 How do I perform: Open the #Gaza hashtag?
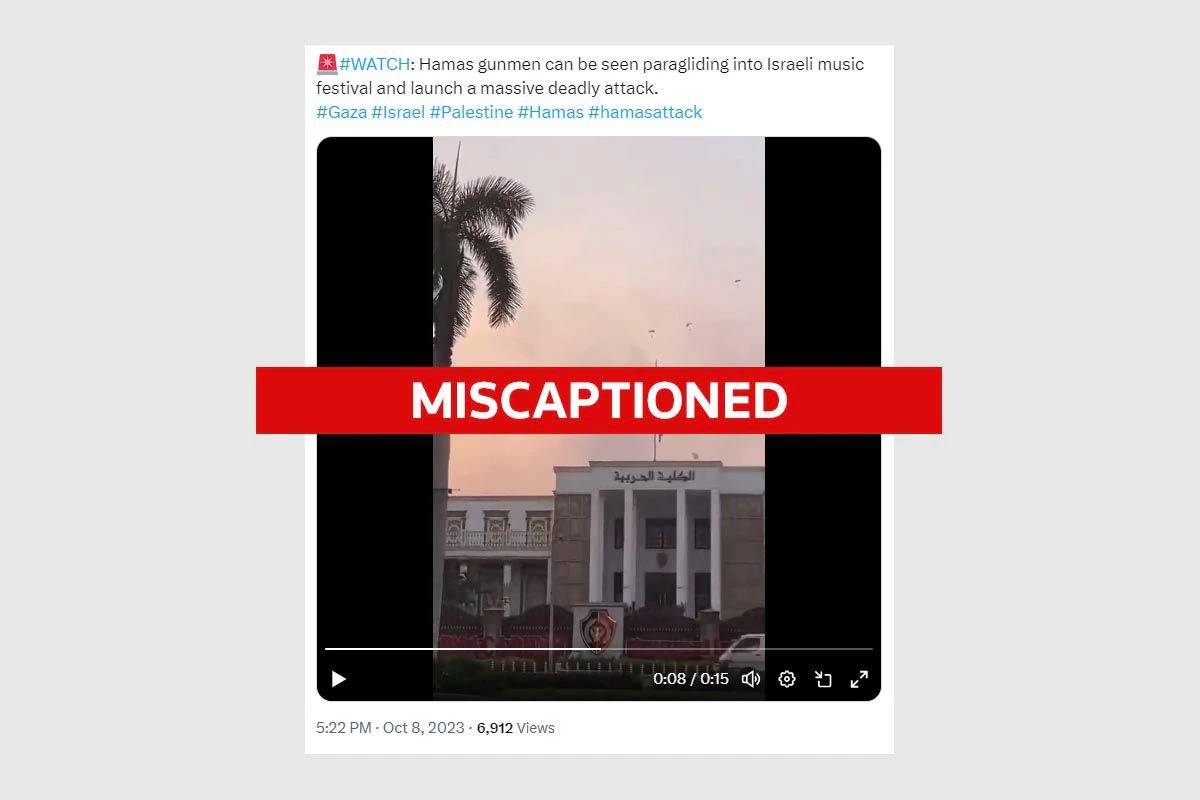click(x=341, y=112)
